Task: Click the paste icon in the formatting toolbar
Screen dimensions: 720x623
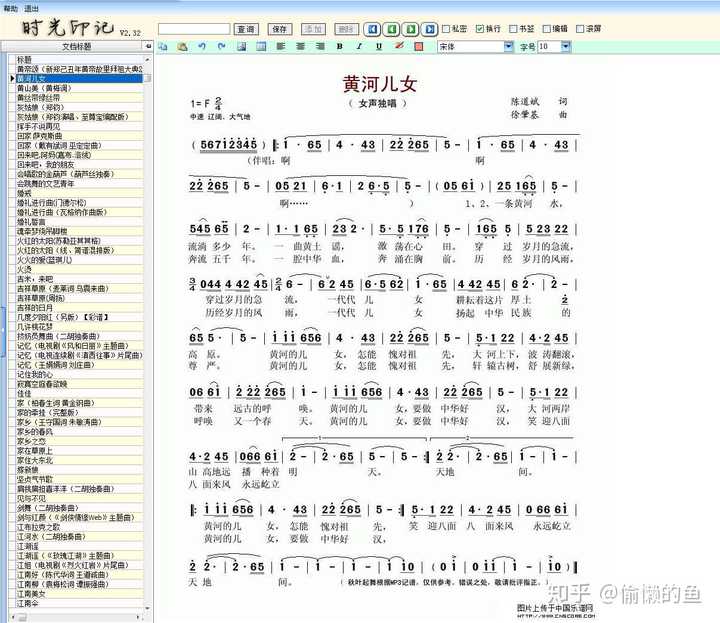Action: [x=182, y=46]
